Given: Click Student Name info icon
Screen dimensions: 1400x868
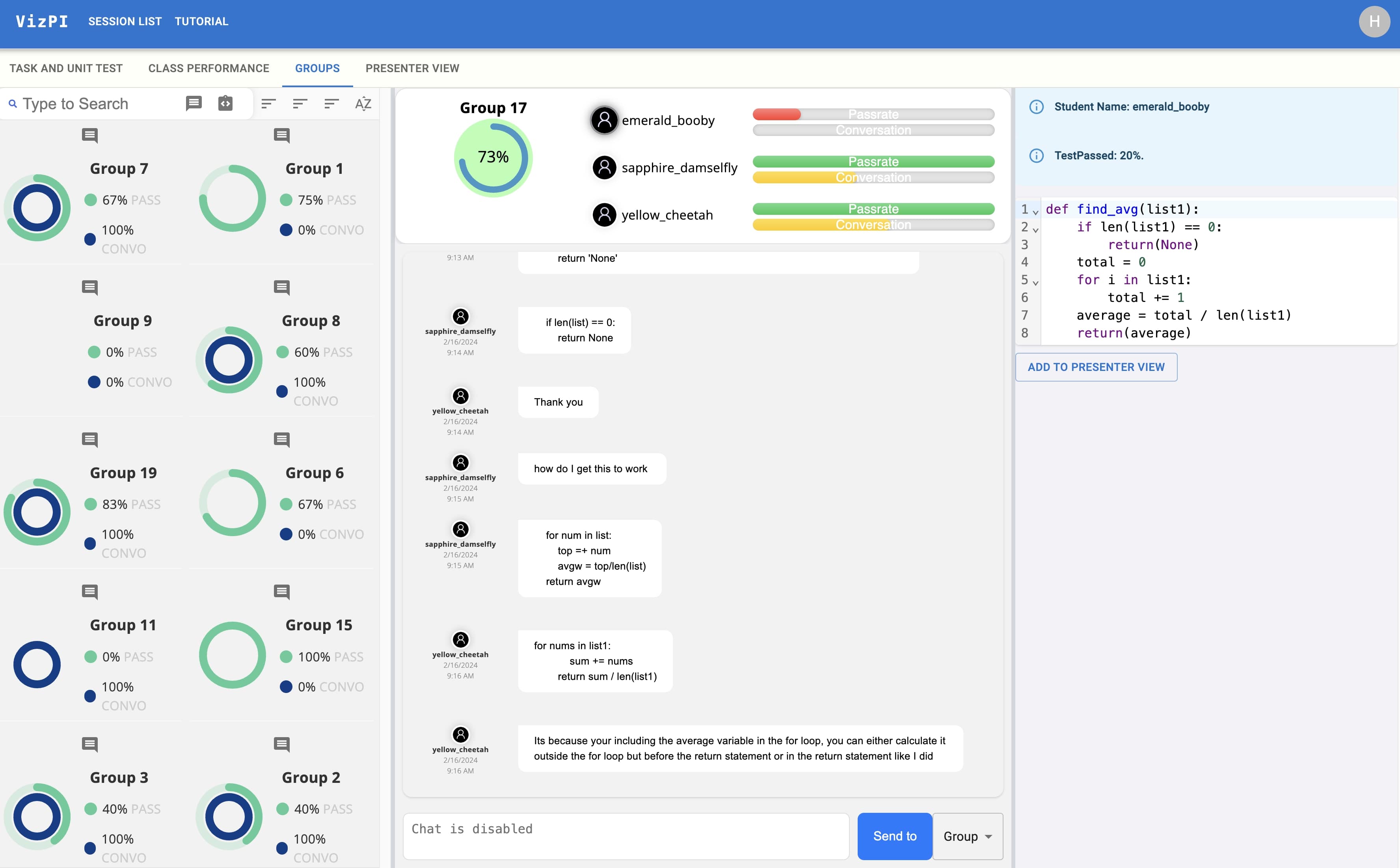Looking at the screenshot, I should click(1036, 107).
